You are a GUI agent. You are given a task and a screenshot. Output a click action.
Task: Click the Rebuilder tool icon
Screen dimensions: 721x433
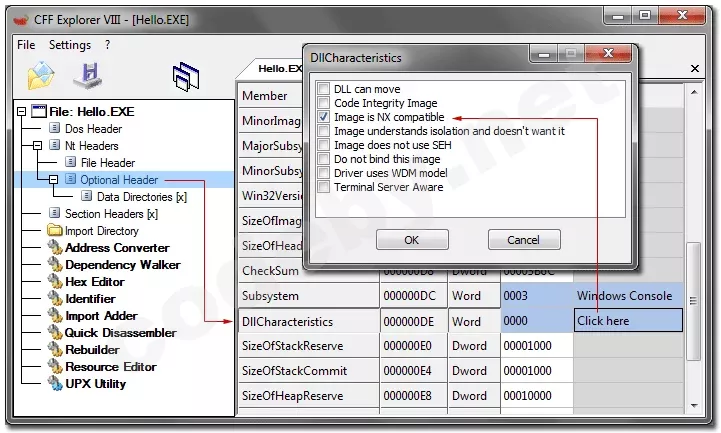[x=55, y=349]
